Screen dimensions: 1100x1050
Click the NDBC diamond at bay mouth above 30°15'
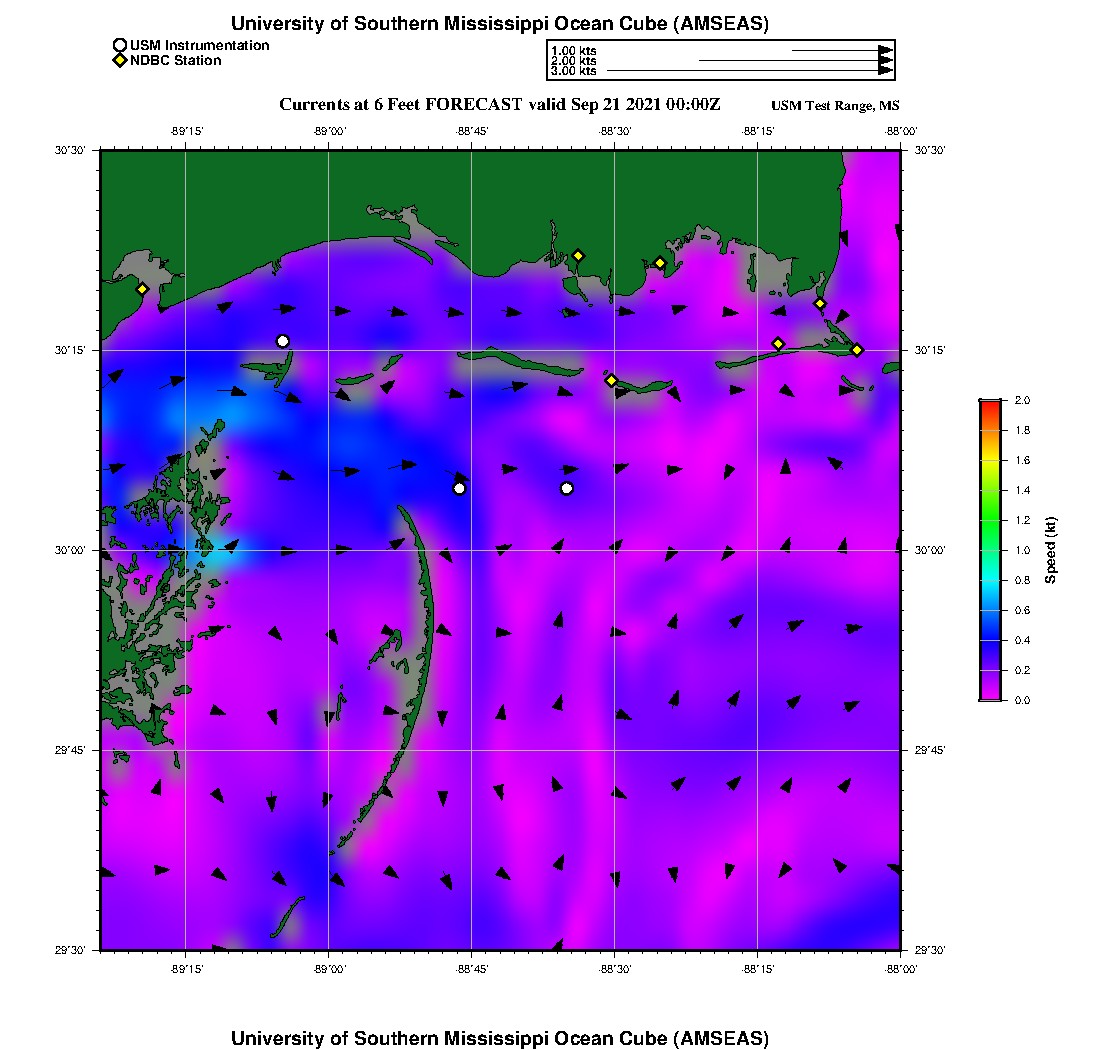(x=820, y=304)
